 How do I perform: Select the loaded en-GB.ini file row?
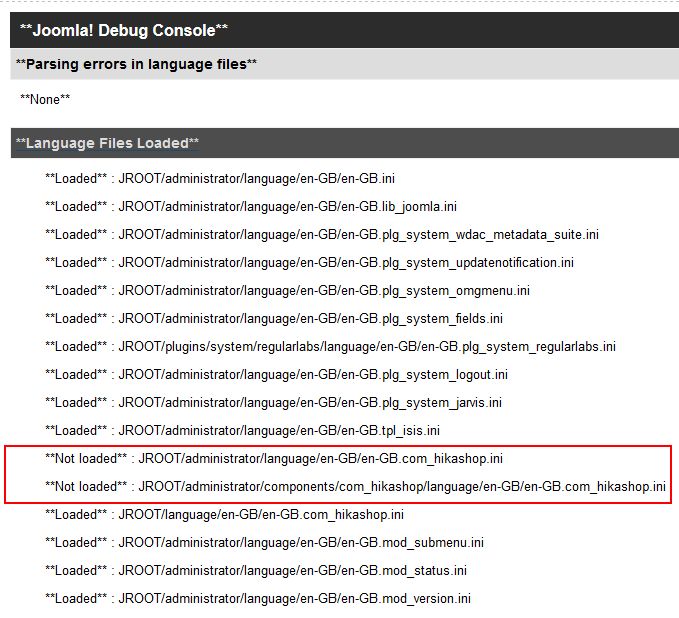220,178
